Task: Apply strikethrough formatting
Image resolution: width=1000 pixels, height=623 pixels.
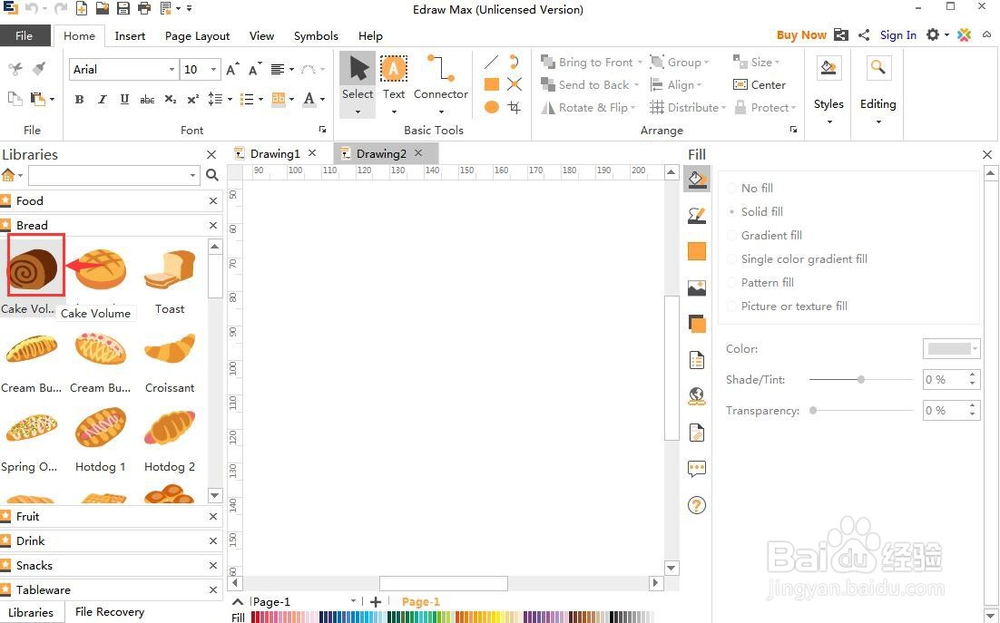Action: [x=147, y=99]
